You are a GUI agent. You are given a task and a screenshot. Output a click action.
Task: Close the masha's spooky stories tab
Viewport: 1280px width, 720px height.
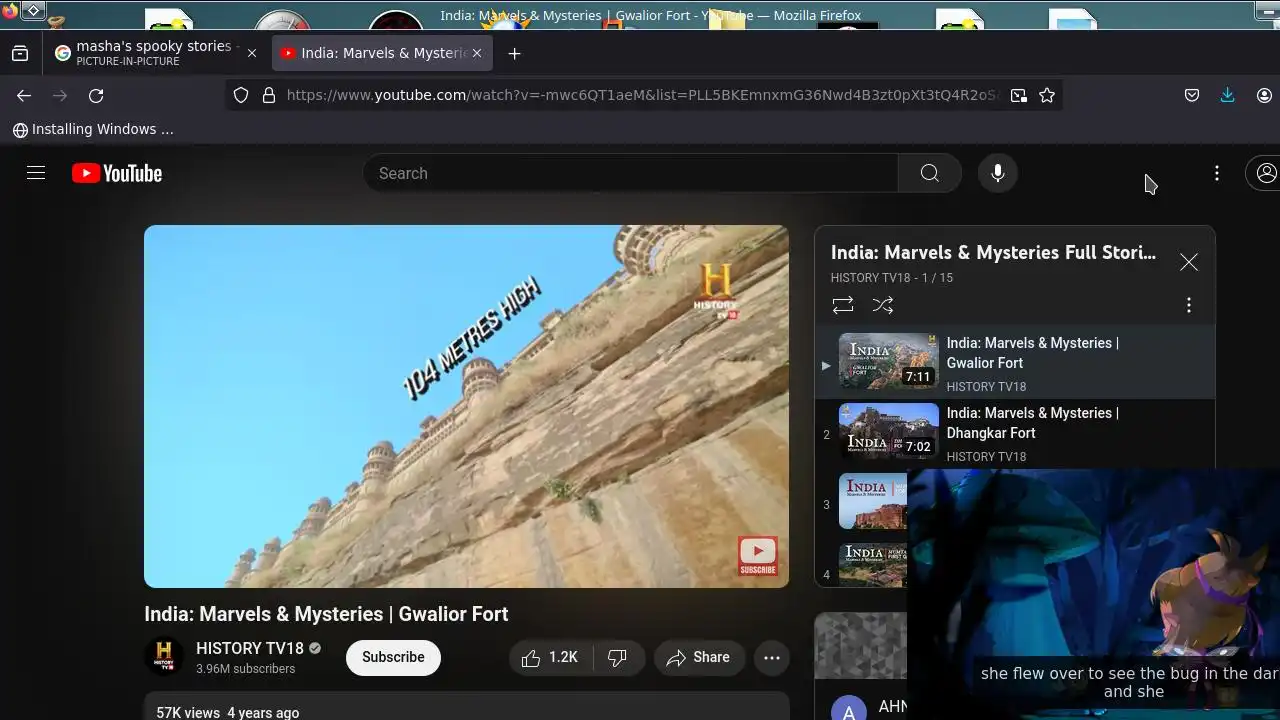252,53
